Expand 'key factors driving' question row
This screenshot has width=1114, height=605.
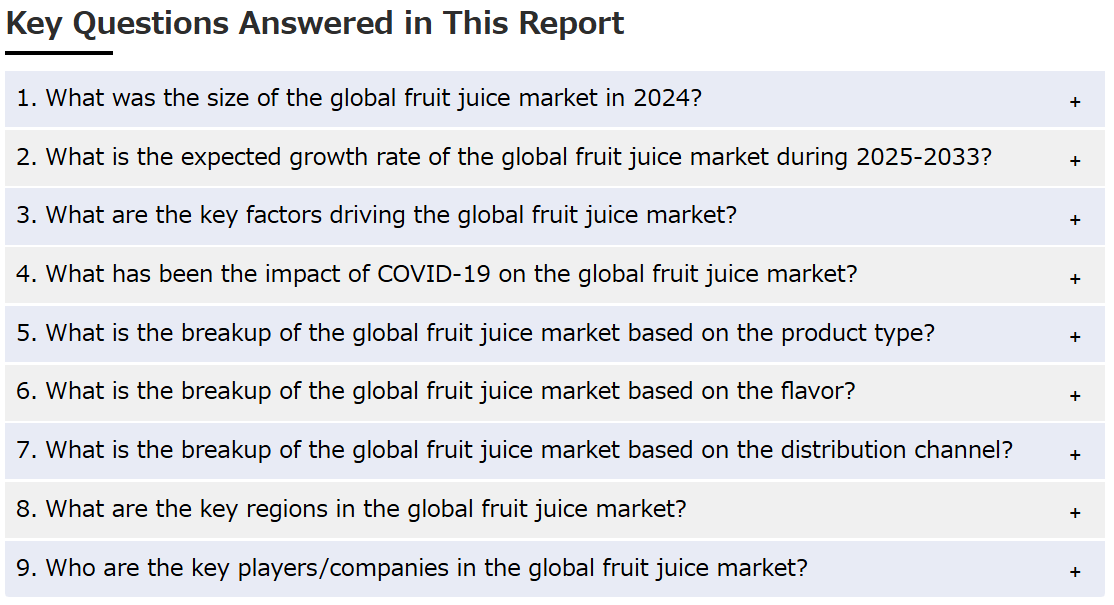(377, 215)
